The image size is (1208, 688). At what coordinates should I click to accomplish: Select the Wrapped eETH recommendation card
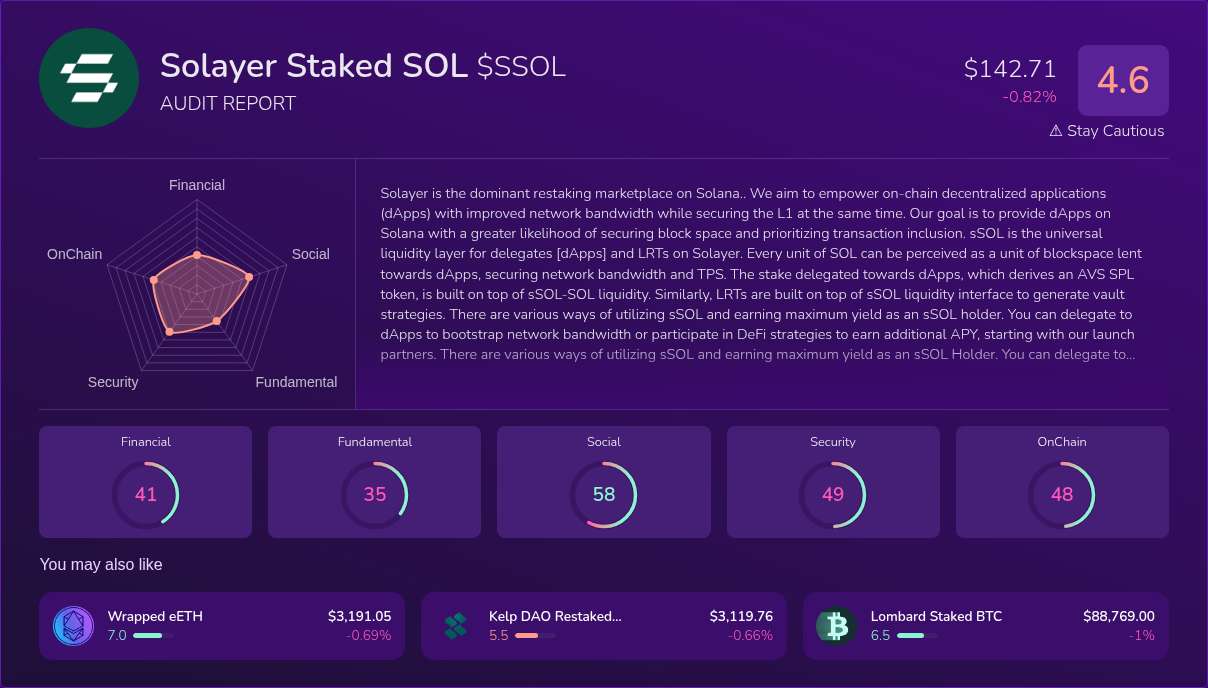coord(221,625)
